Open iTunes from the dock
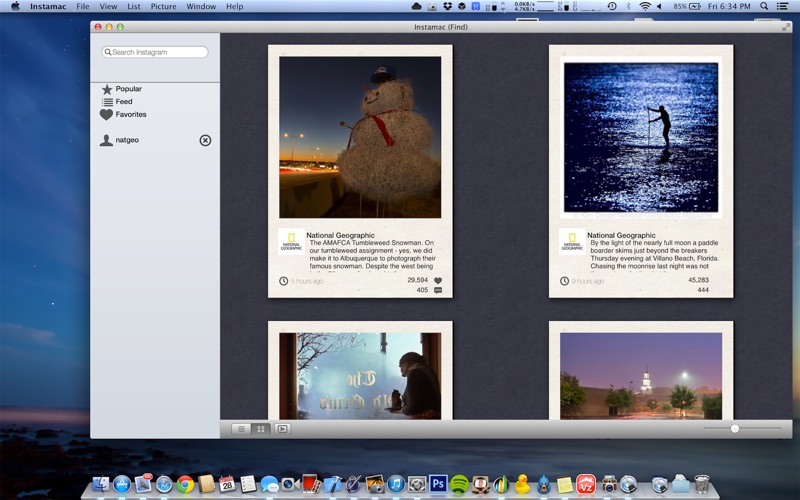Image resolution: width=800 pixels, height=500 pixels. (x=395, y=483)
